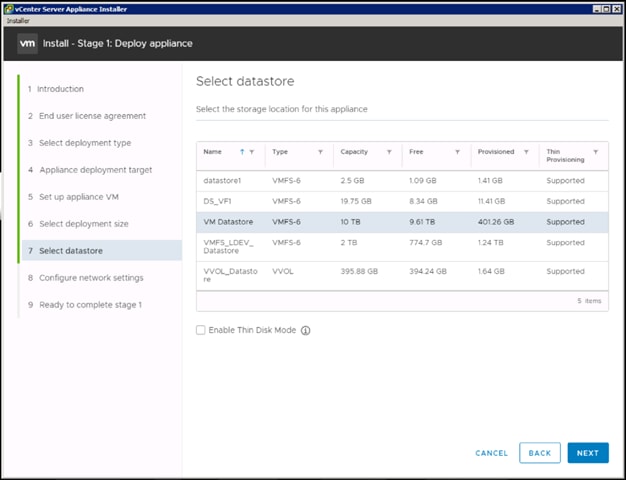The width and height of the screenshot is (626, 480).
Task: Click the VMware vm logo icon
Action: pyautogui.click(x=28, y=44)
